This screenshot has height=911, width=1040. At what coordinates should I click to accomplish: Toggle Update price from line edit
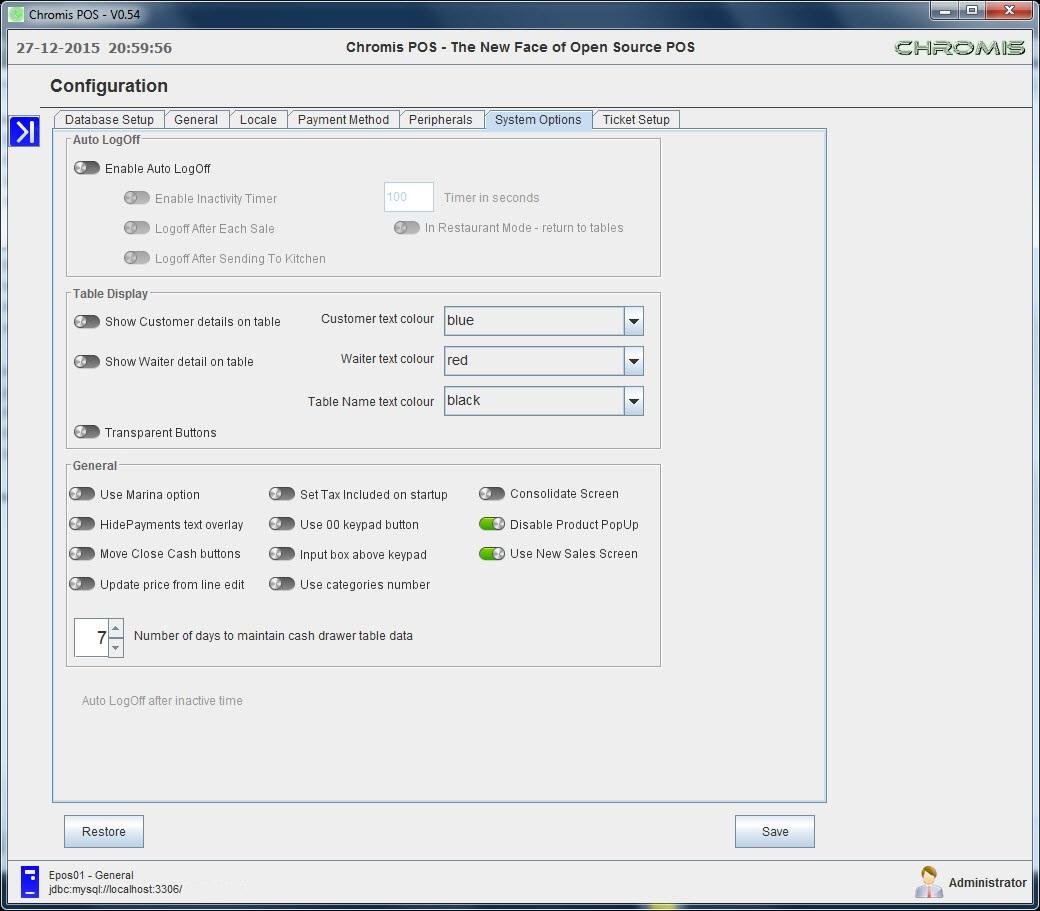[x=82, y=584]
